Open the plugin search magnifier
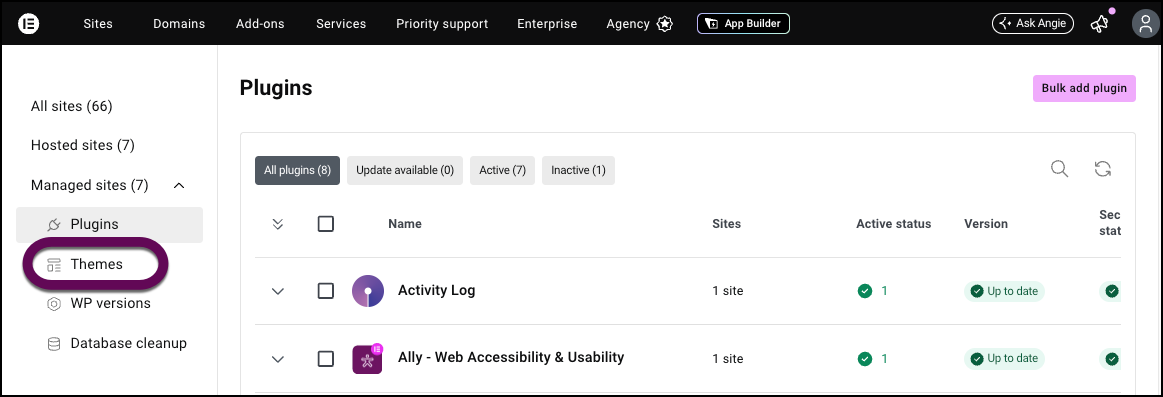Viewport: 1163px width, 397px height. click(x=1059, y=169)
